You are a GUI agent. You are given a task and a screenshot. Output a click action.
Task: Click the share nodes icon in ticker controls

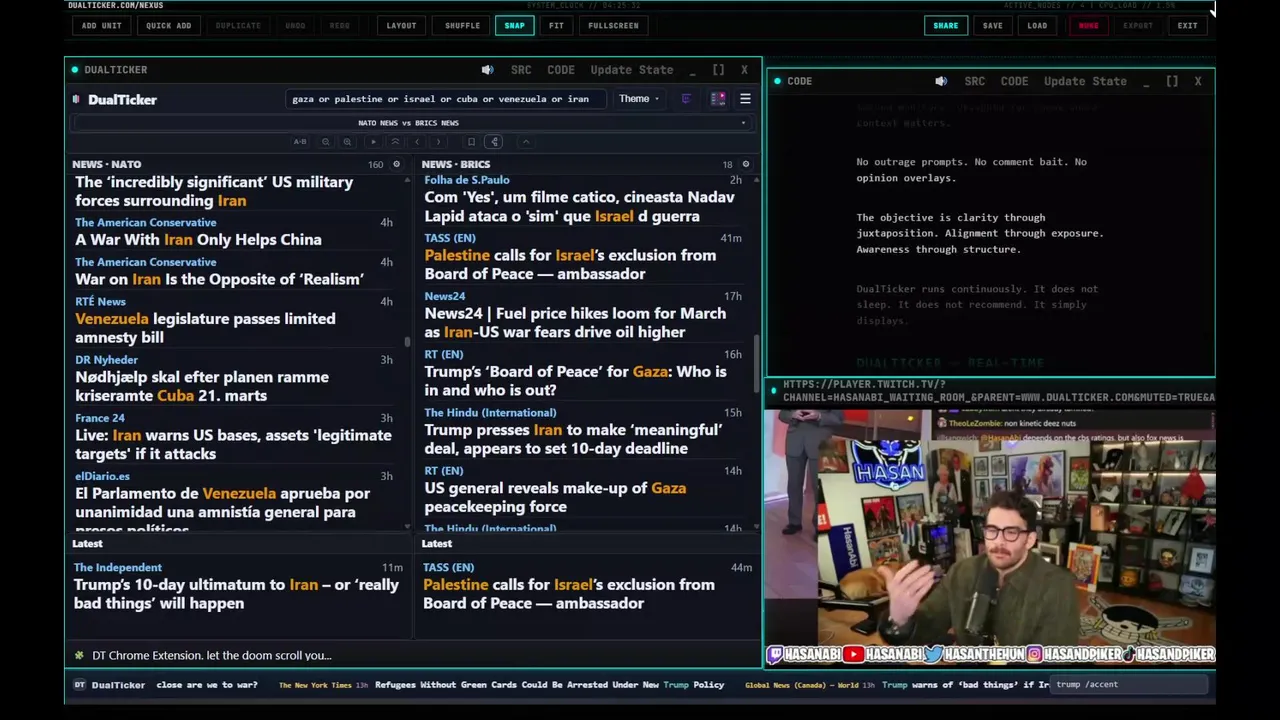(x=494, y=142)
